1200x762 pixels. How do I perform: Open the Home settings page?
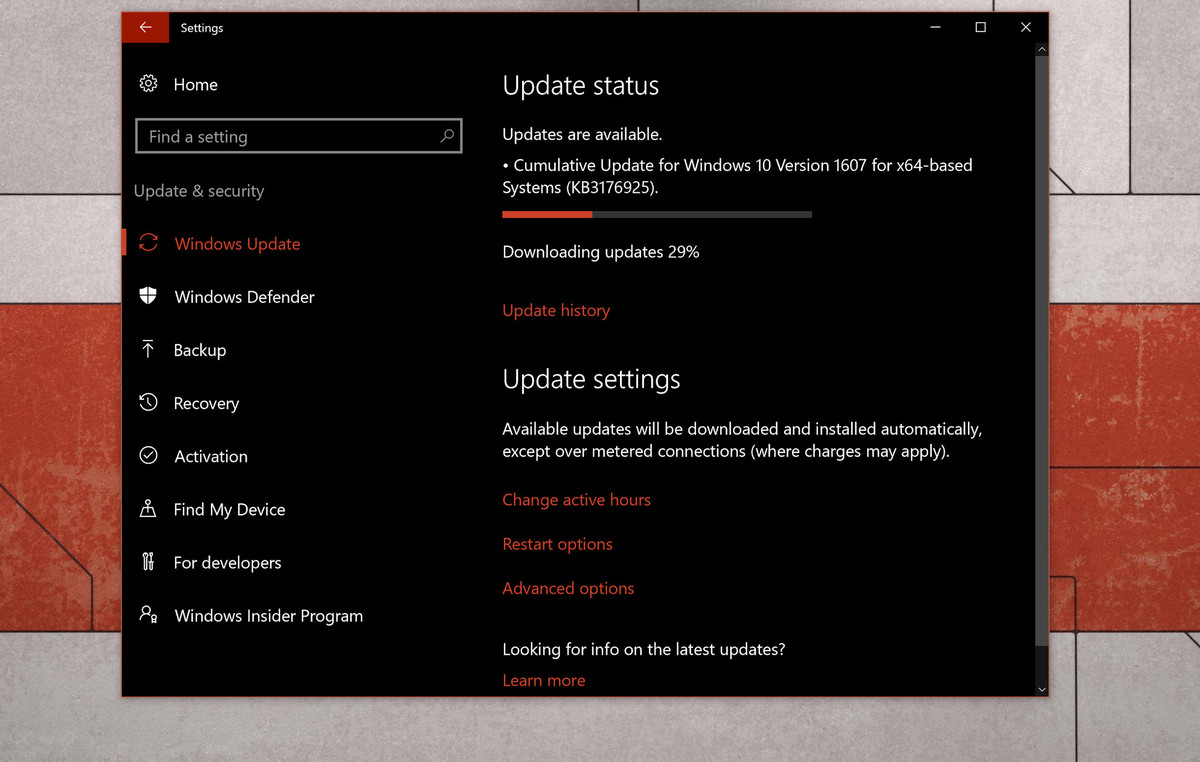(x=195, y=85)
